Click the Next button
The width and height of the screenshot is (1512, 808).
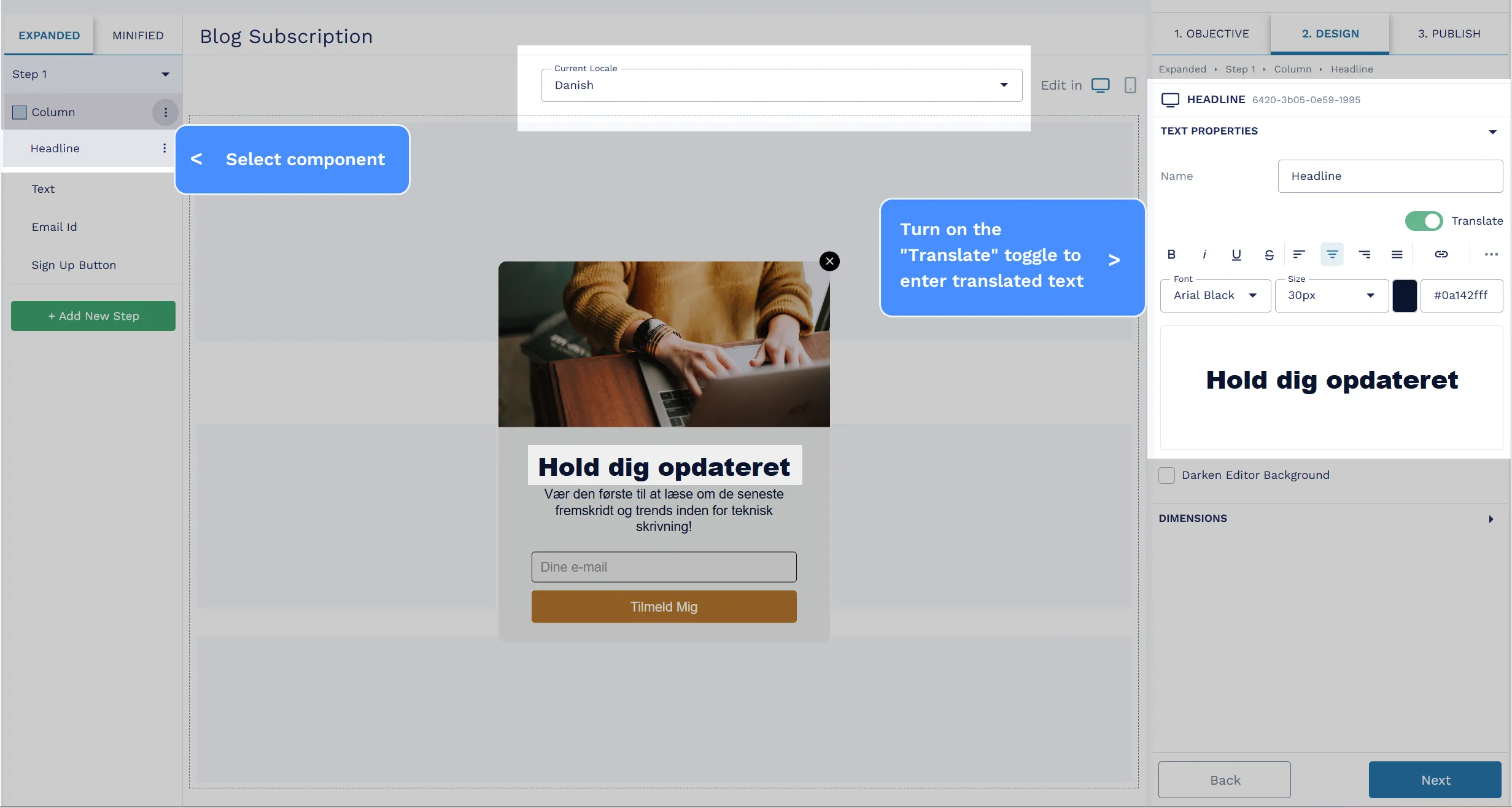tap(1437, 779)
